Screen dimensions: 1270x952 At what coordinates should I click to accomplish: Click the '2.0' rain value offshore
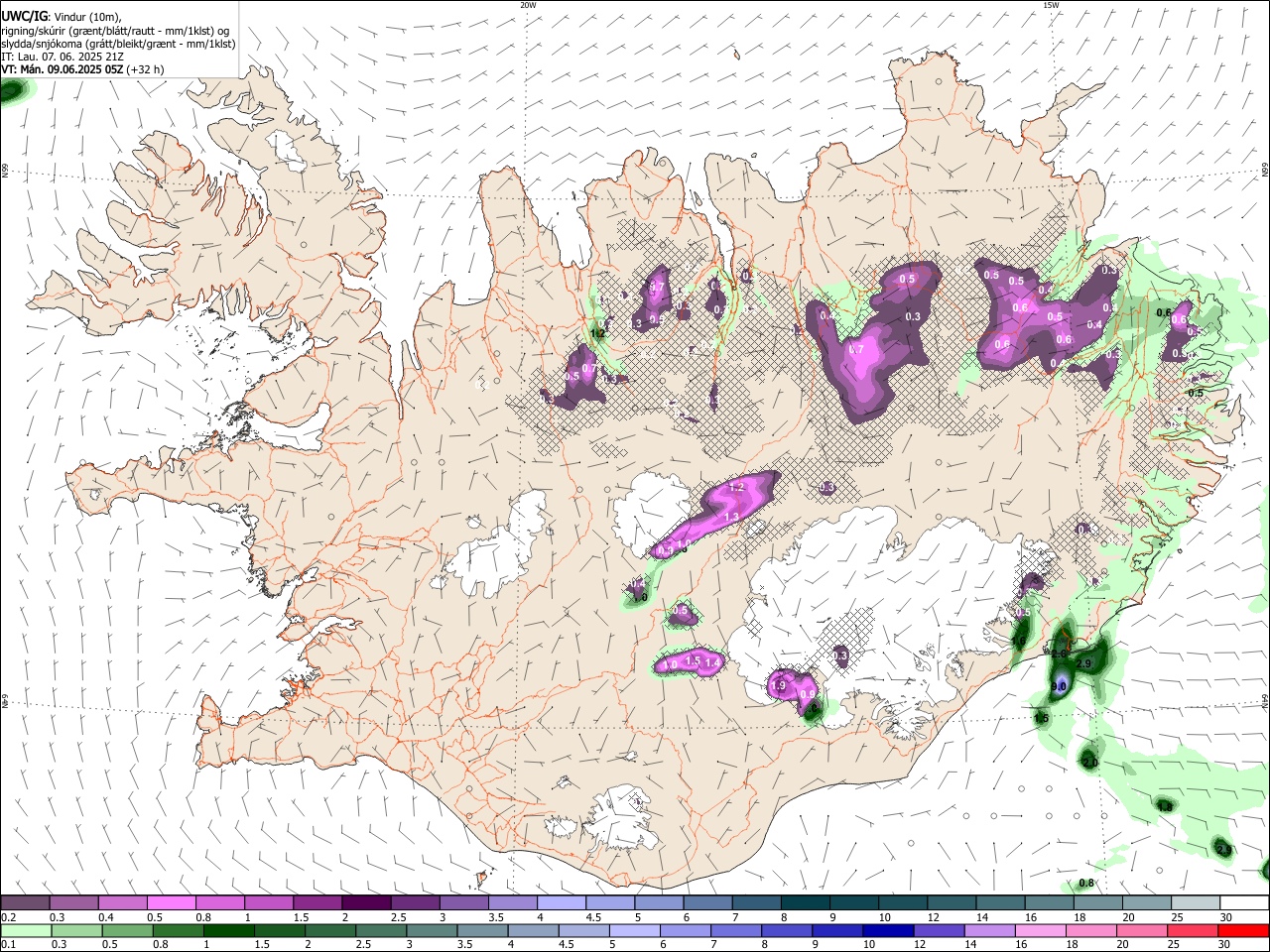point(1089,763)
